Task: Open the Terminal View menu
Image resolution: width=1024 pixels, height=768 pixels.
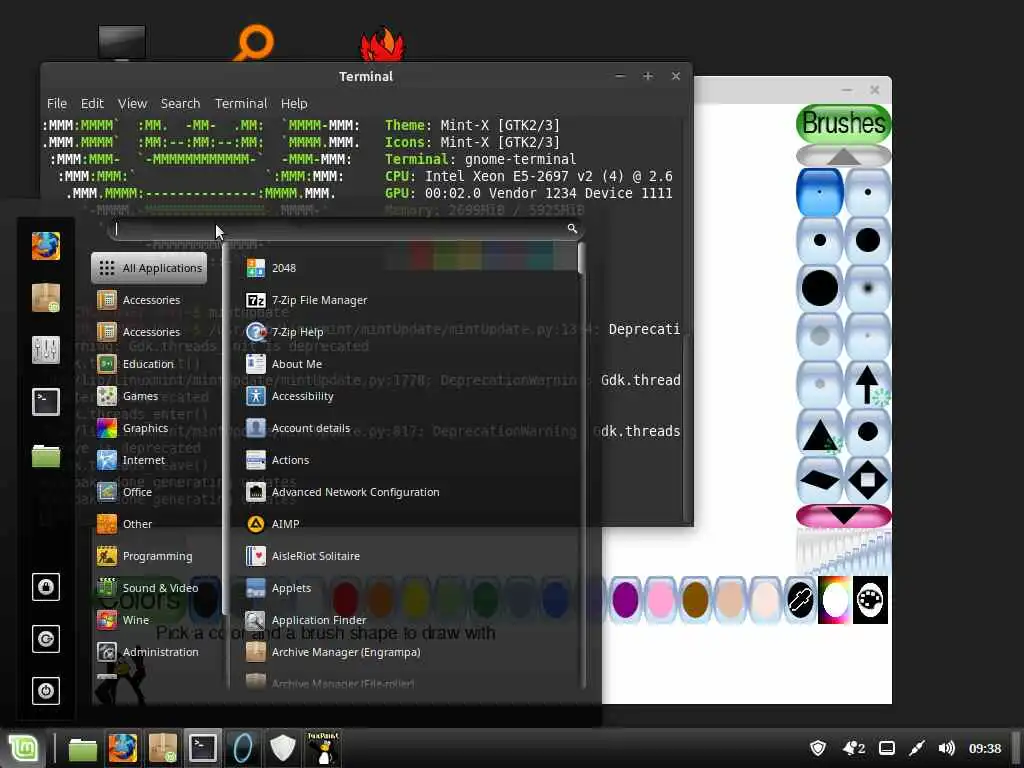Action: coord(132,103)
